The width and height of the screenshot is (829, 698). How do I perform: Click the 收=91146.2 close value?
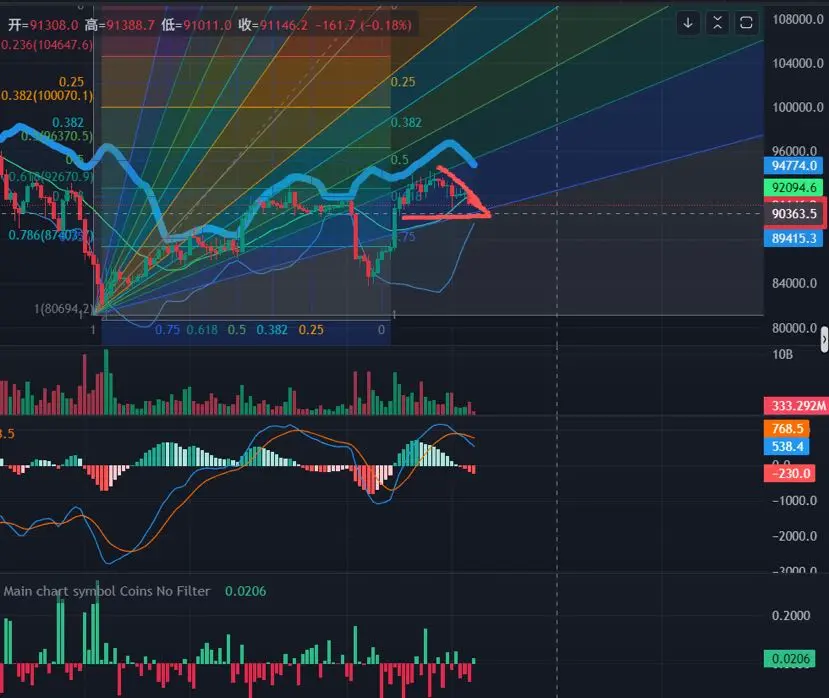[x=273, y=25]
